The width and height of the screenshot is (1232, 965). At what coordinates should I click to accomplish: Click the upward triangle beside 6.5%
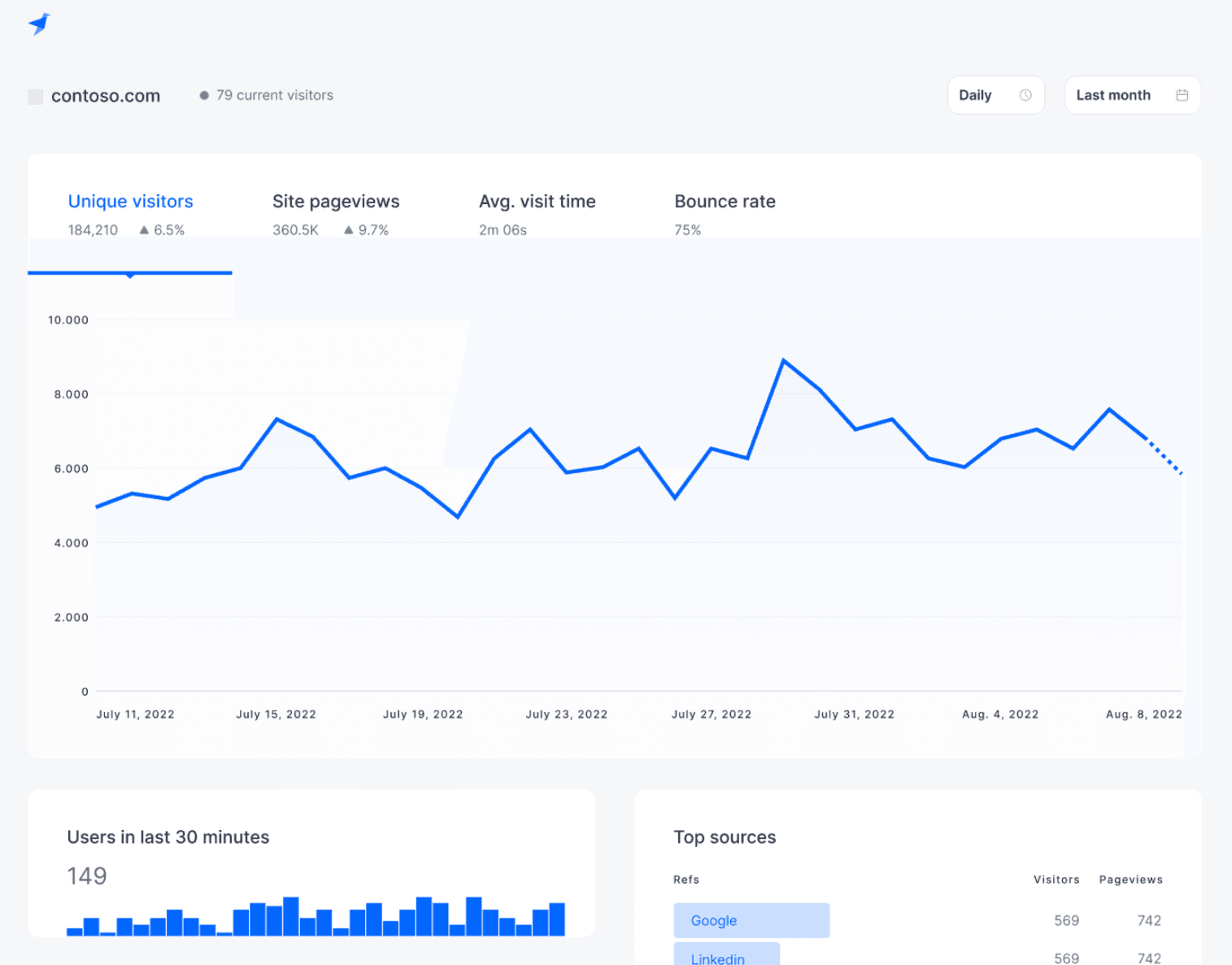coord(144,230)
